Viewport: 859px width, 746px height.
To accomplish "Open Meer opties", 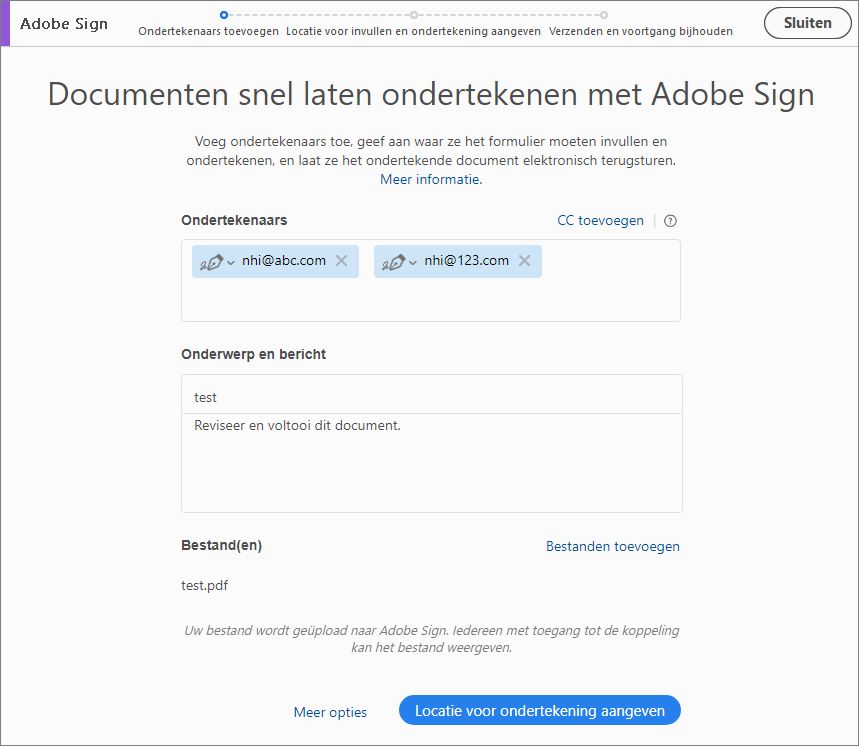I will pos(330,711).
